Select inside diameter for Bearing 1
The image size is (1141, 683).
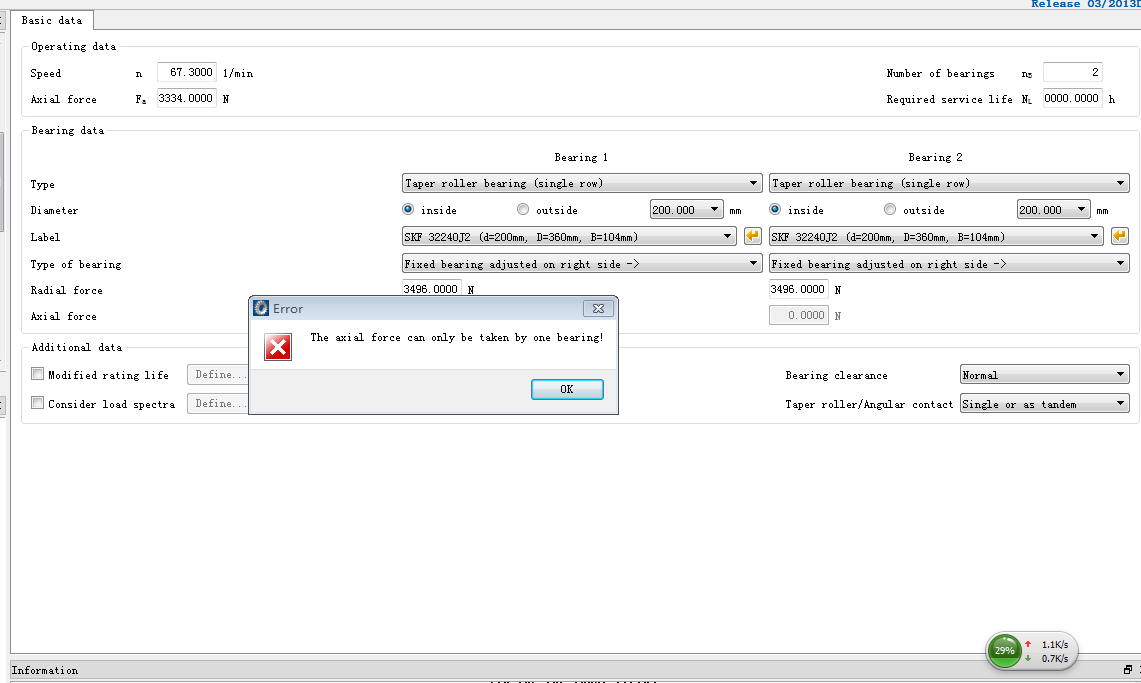coord(408,209)
